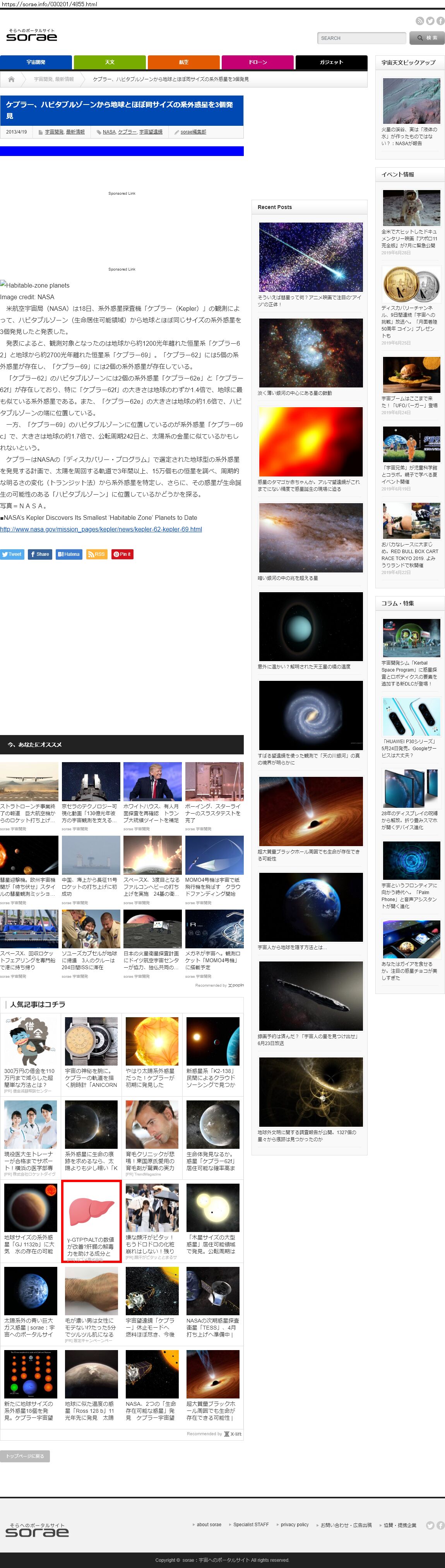Open the Uranus planet thumbnail post
Image resolution: width=445 pixels, height=1568 pixels.
310,626
